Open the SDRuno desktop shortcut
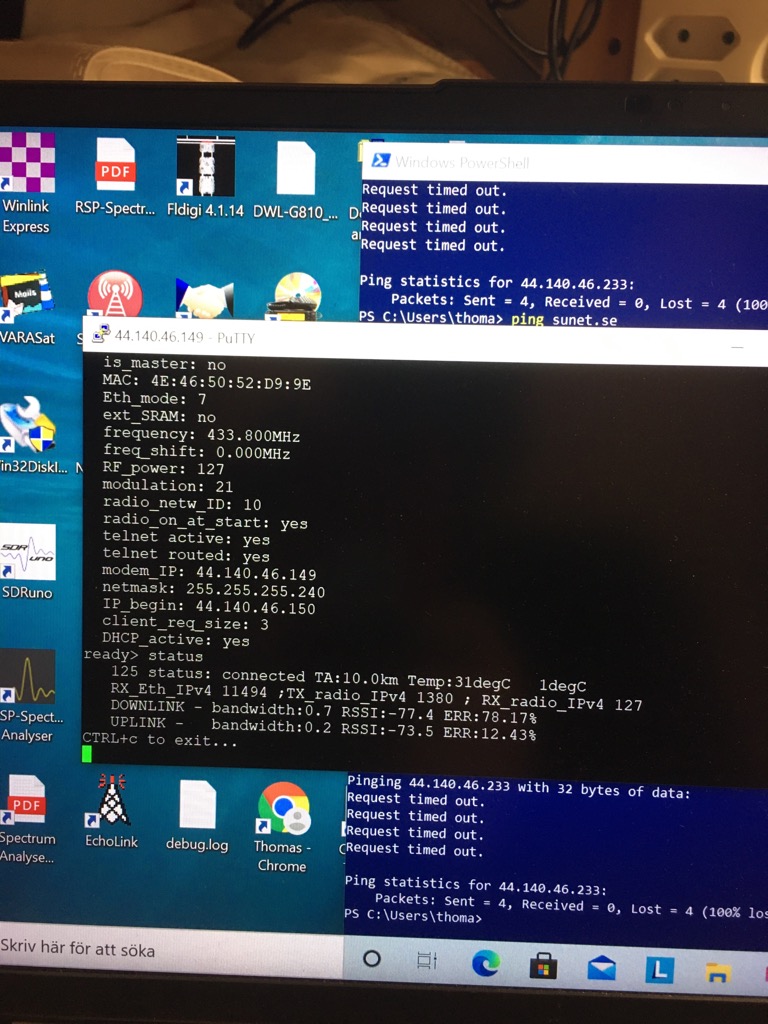This screenshot has height=1024, width=768. pyautogui.click(x=27, y=553)
